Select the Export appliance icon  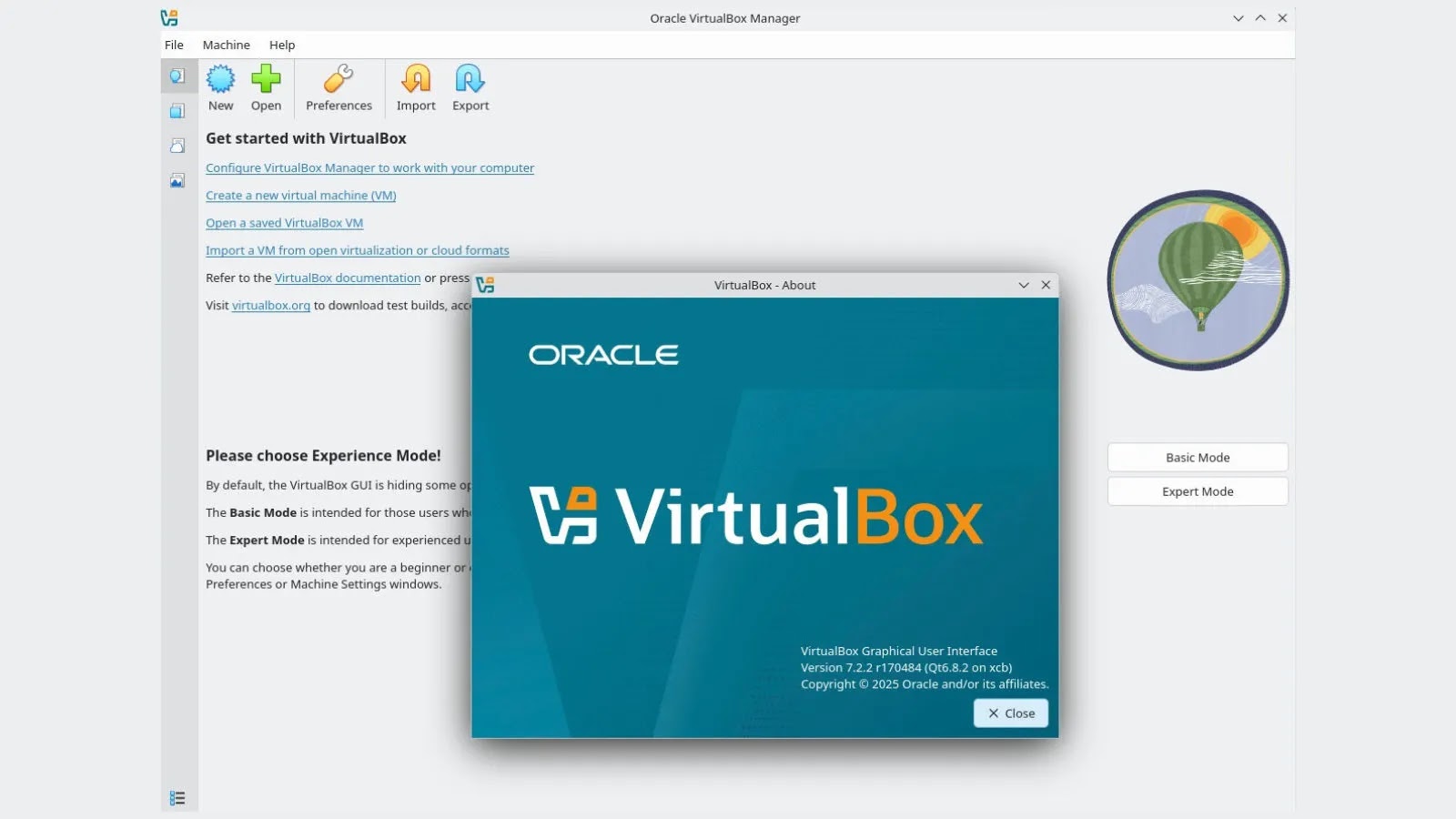tap(470, 86)
